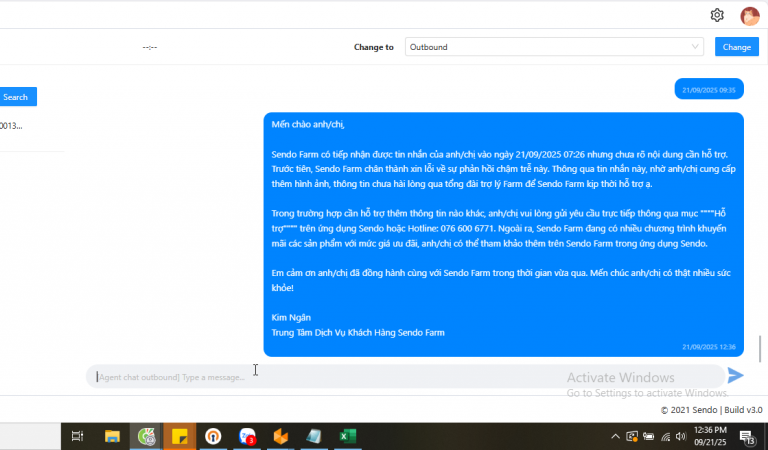Open the user profile avatar

749,16
